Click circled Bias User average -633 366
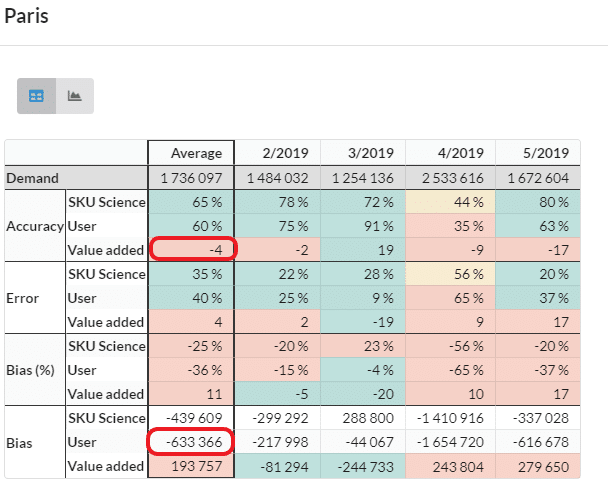The image size is (608, 499). tap(191, 442)
